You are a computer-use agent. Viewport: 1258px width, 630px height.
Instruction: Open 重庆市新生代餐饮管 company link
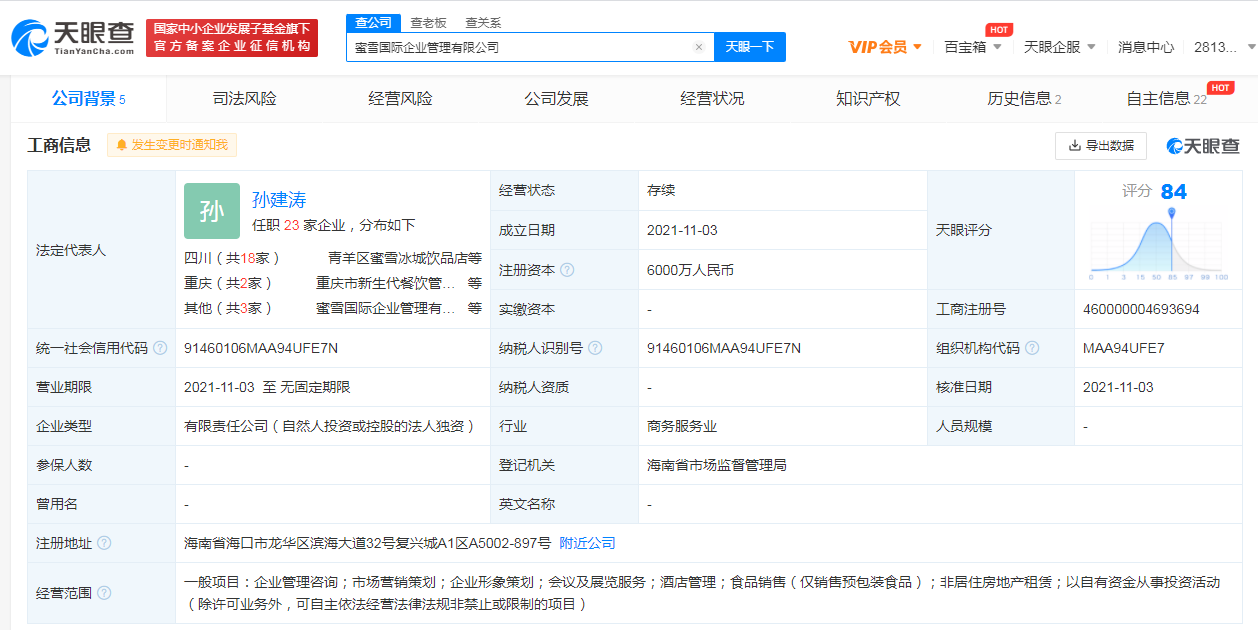pos(386,283)
